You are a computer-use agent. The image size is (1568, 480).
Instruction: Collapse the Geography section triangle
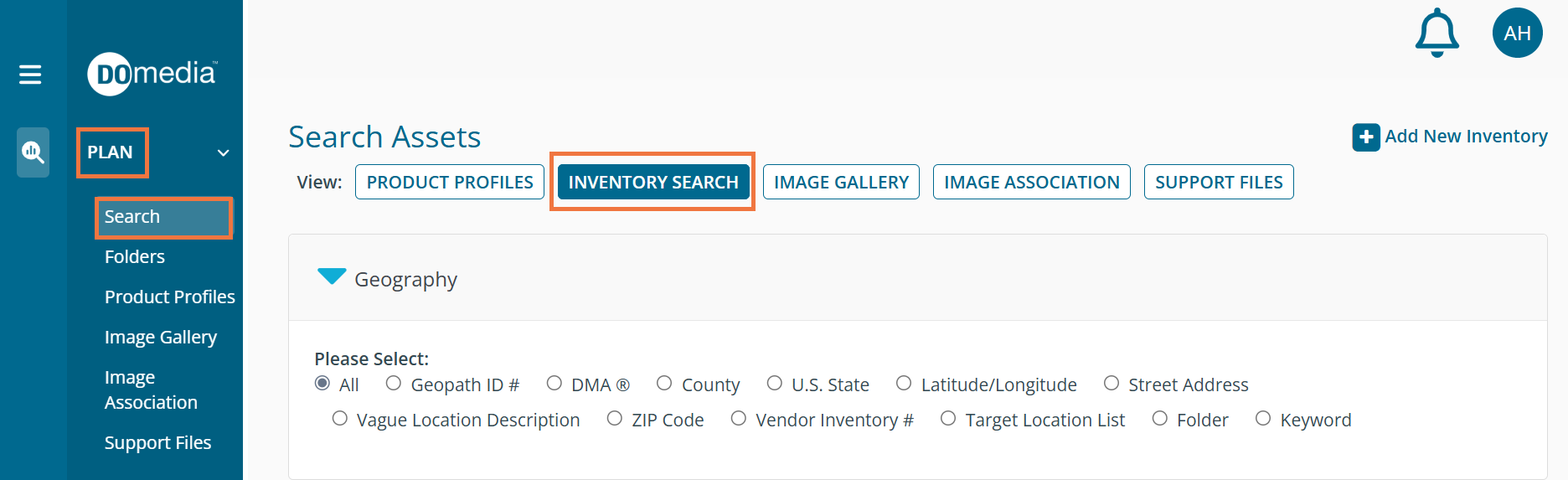tap(332, 277)
